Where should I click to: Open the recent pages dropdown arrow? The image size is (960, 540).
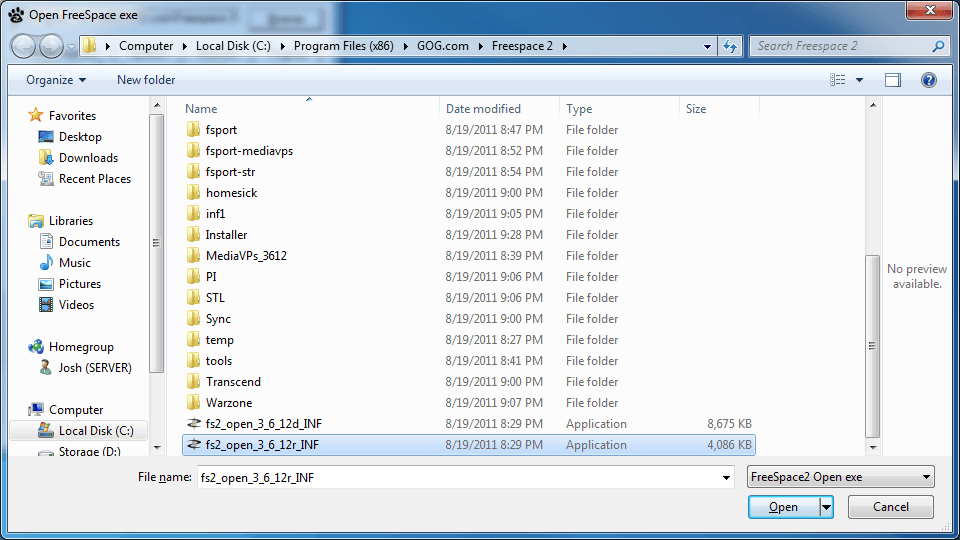pyautogui.click(x=72, y=47)
